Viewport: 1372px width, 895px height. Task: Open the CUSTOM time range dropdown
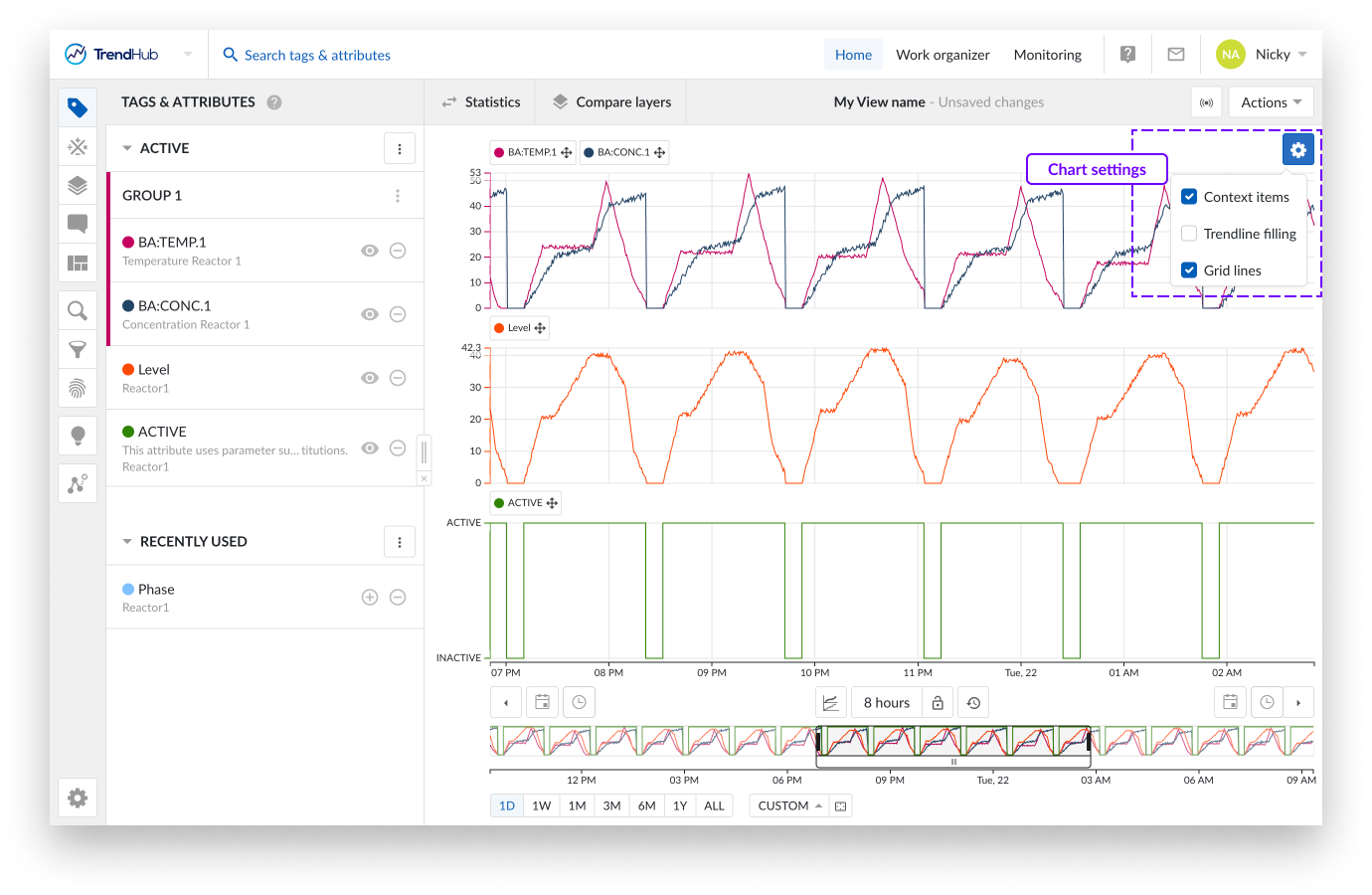pyautogui.click(x=789, y=805)
